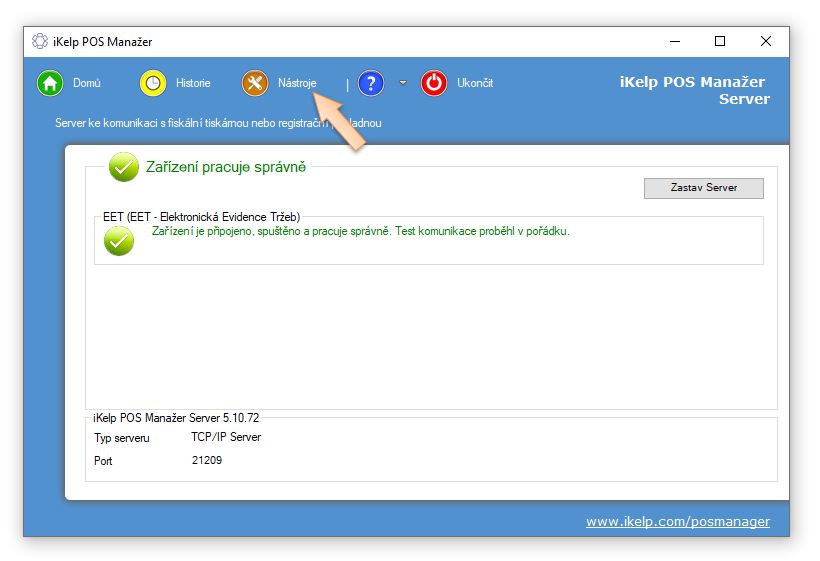Open the Historie menu label
The width and height of the screenshot is (820, 561).
tap(193, 83)
